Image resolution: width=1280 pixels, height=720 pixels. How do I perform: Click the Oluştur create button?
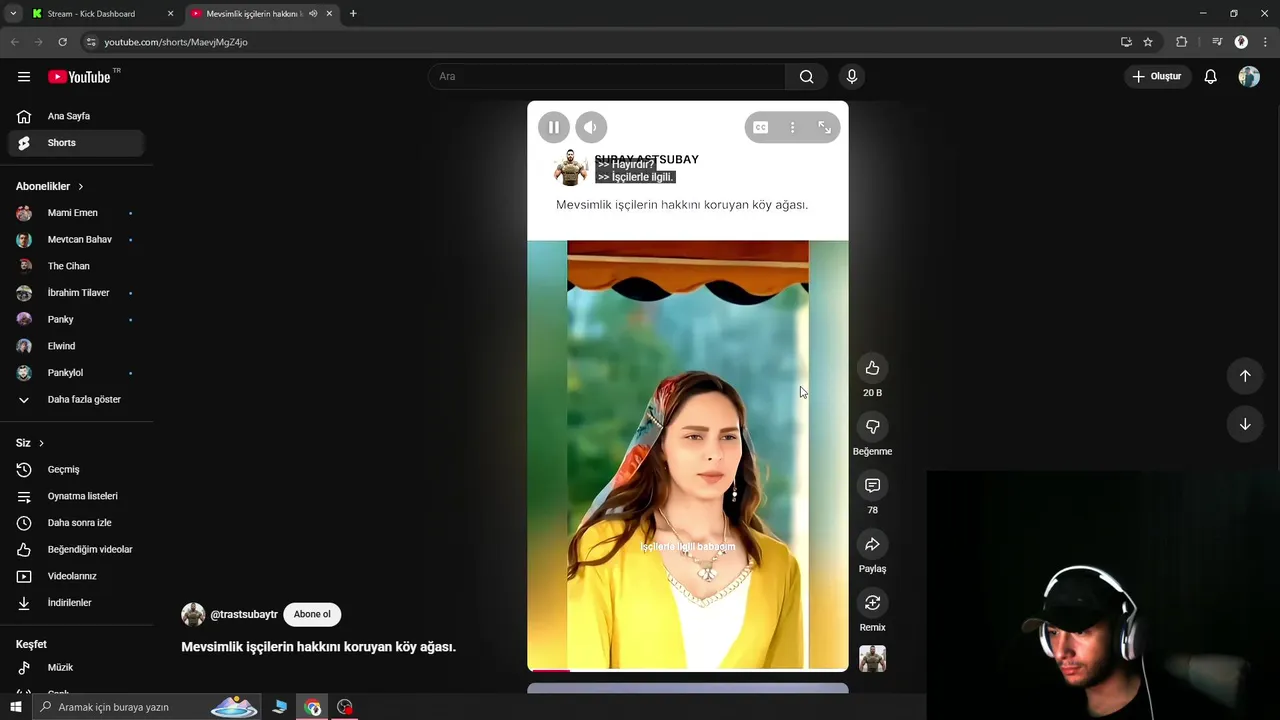pos(1157,77)
